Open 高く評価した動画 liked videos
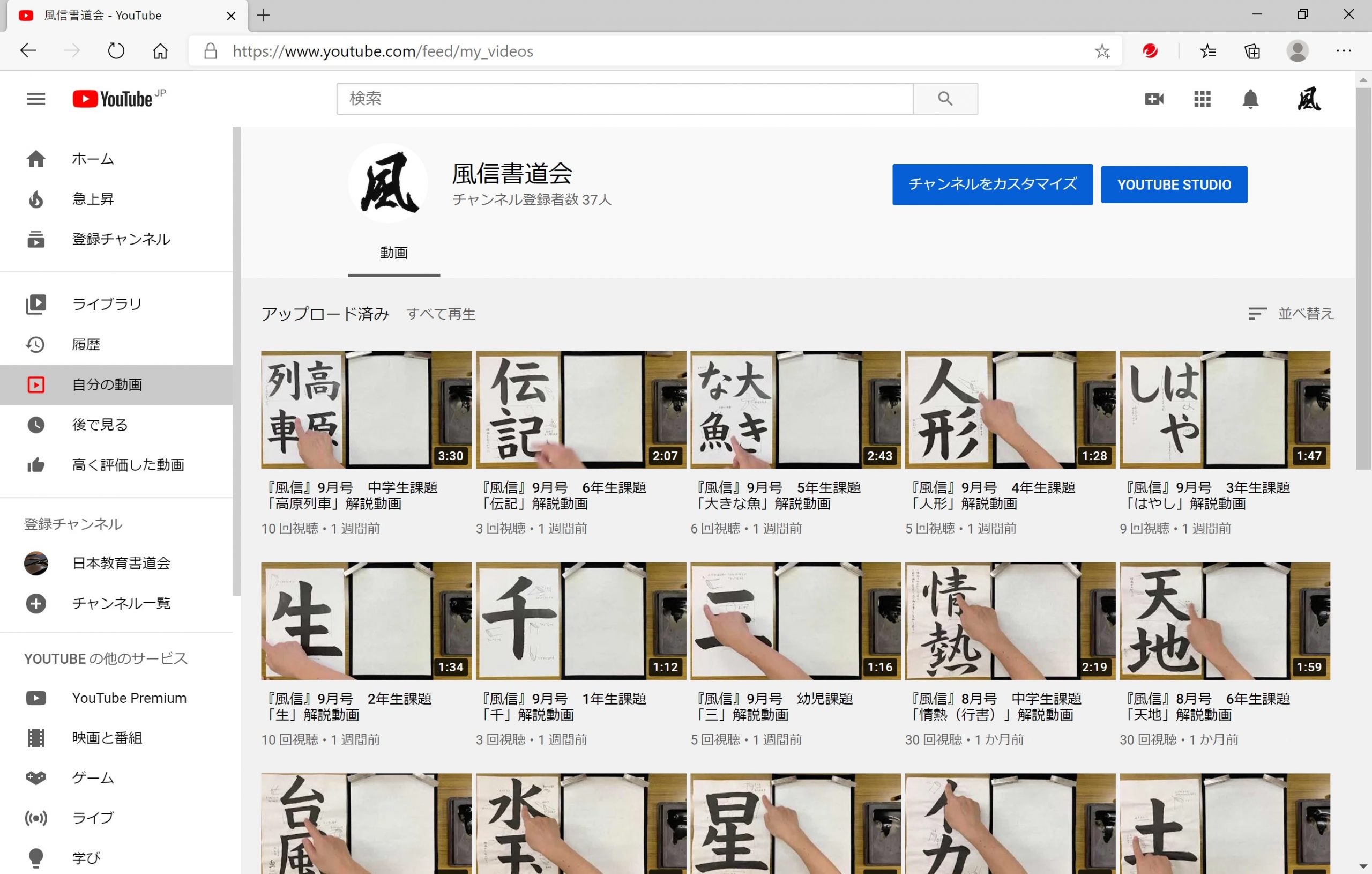Screen dimensions: 1372x874 coord(116,465)
